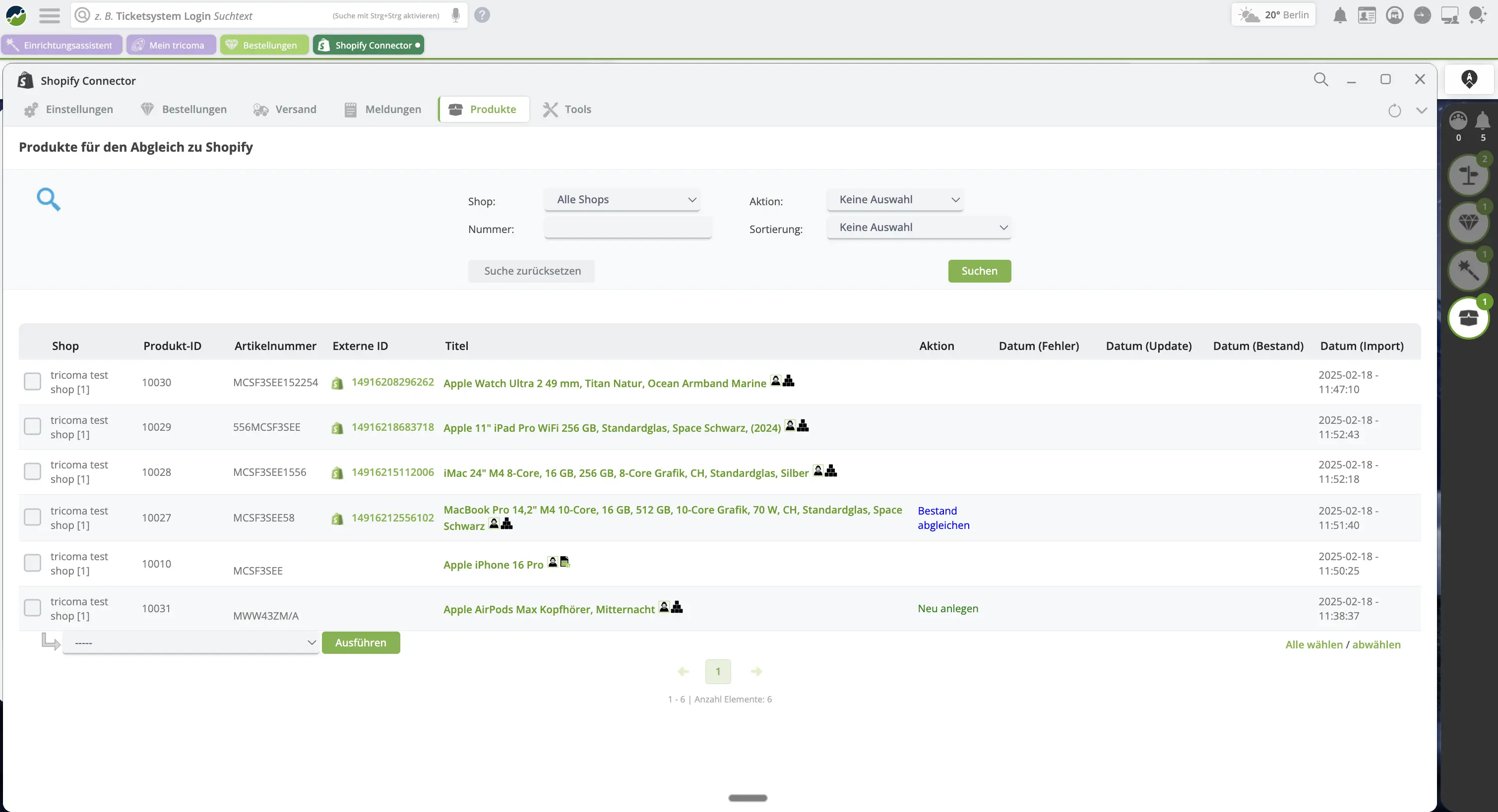
Task: Open the Shop dropdown showing Alle Shops
Action: [622, 199]
